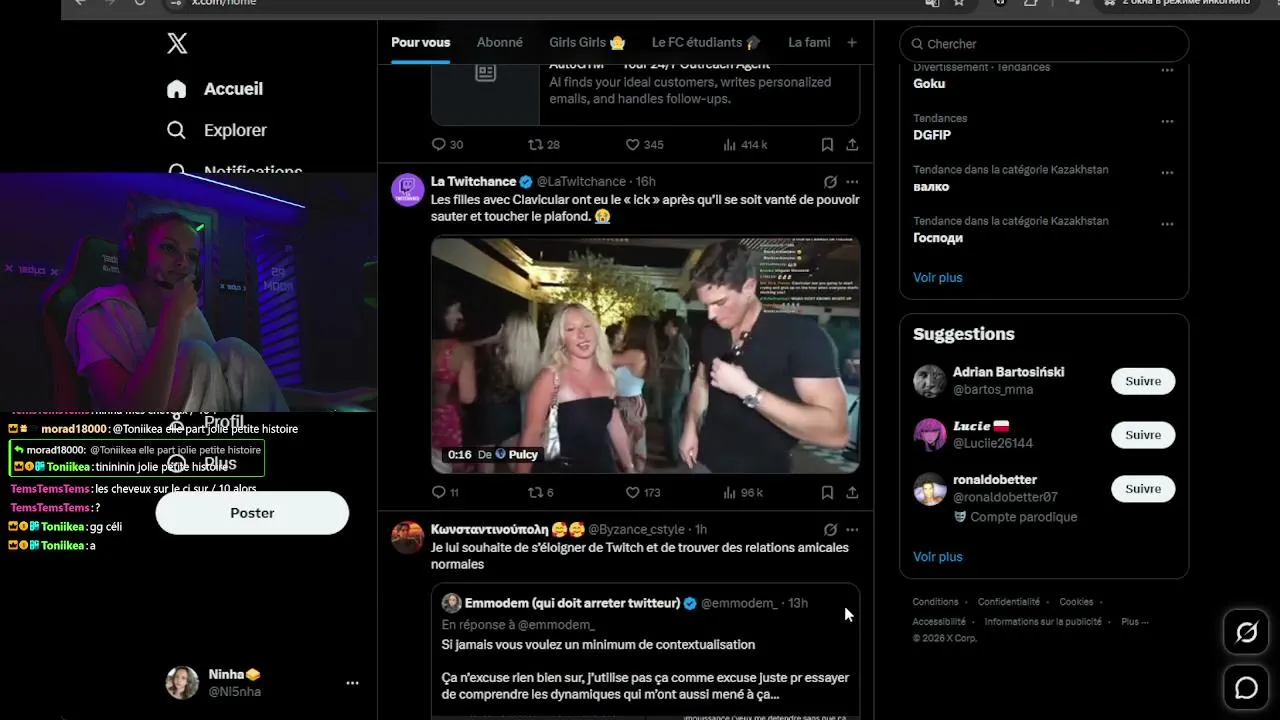Go to Accueil in the sidebar menu
Viewport: 1280px width, 720px height.
(x=233, y=89)
